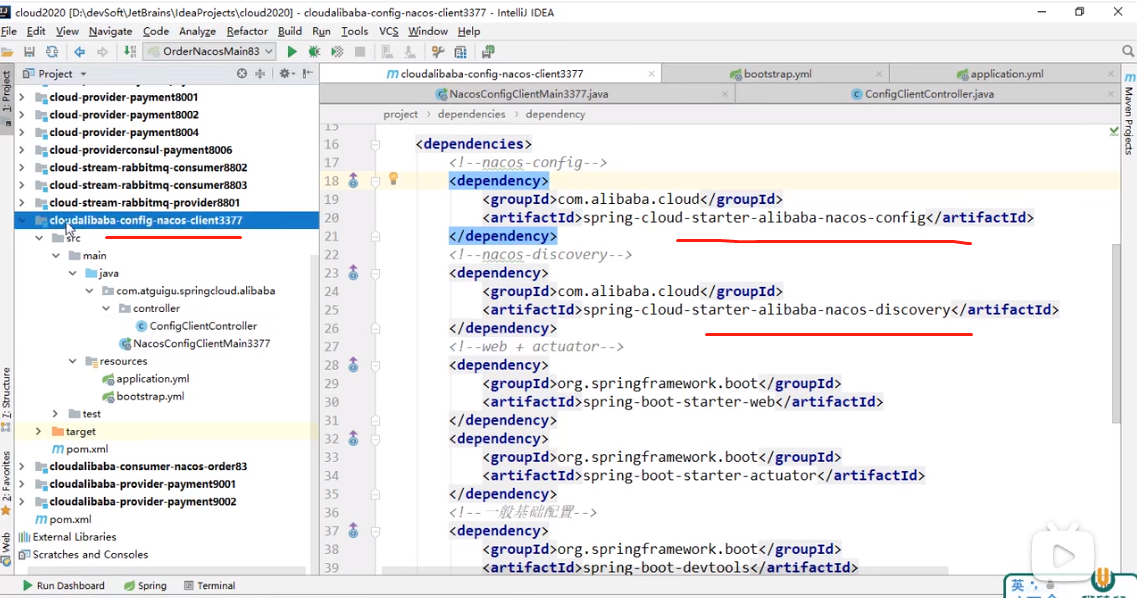Click the gutter marker on line 32
This screenshot has width=1137, height=598.
pyautogui.click(x=353, y=439)
